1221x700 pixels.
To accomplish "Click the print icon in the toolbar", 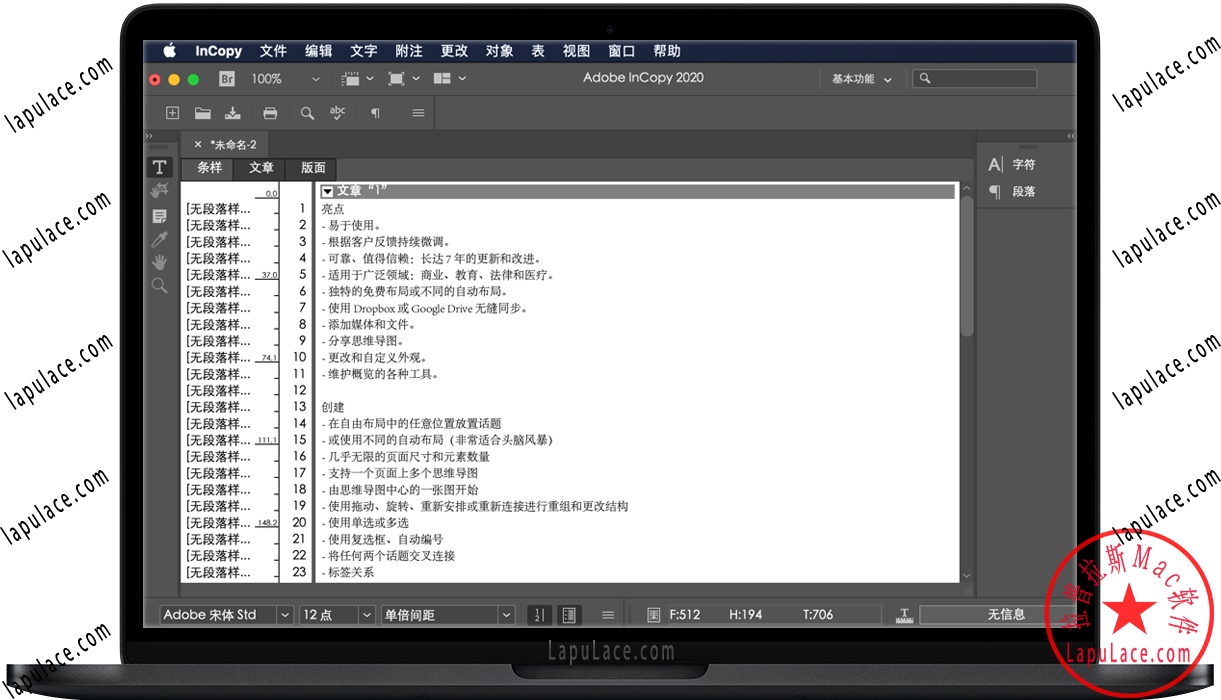I will coord(270,113).
